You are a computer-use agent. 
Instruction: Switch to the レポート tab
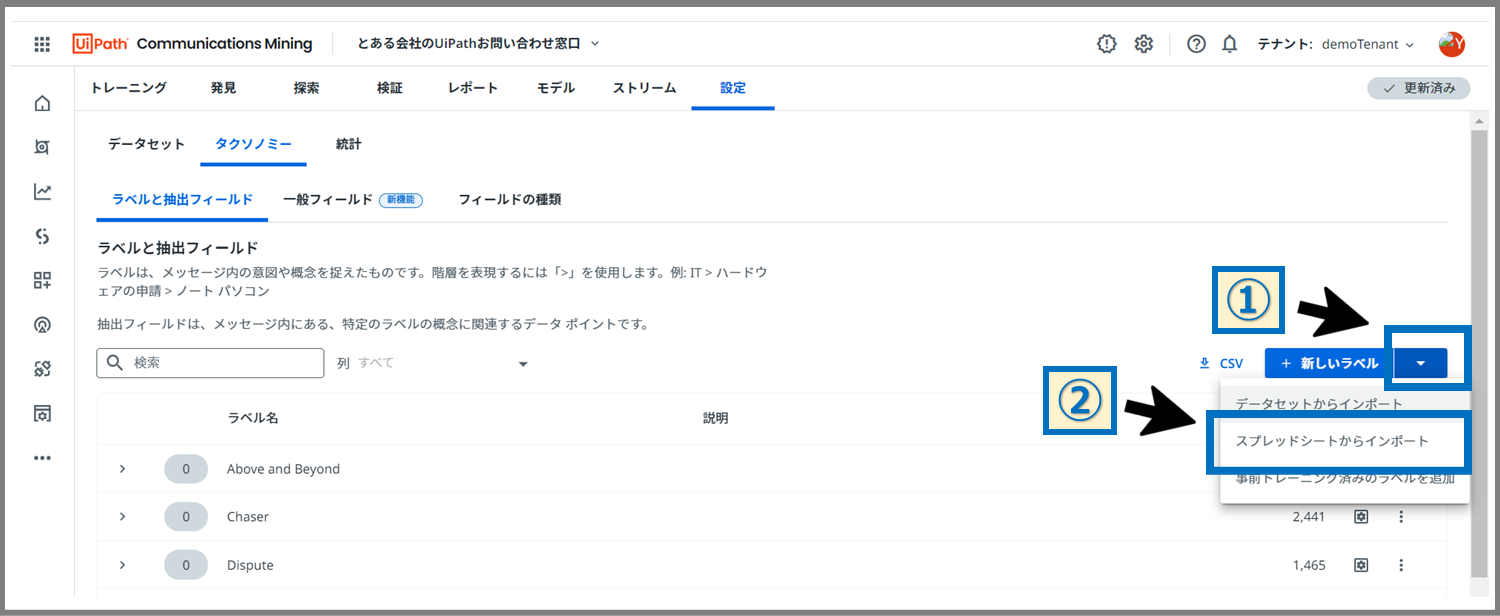(x=473, y=88)
